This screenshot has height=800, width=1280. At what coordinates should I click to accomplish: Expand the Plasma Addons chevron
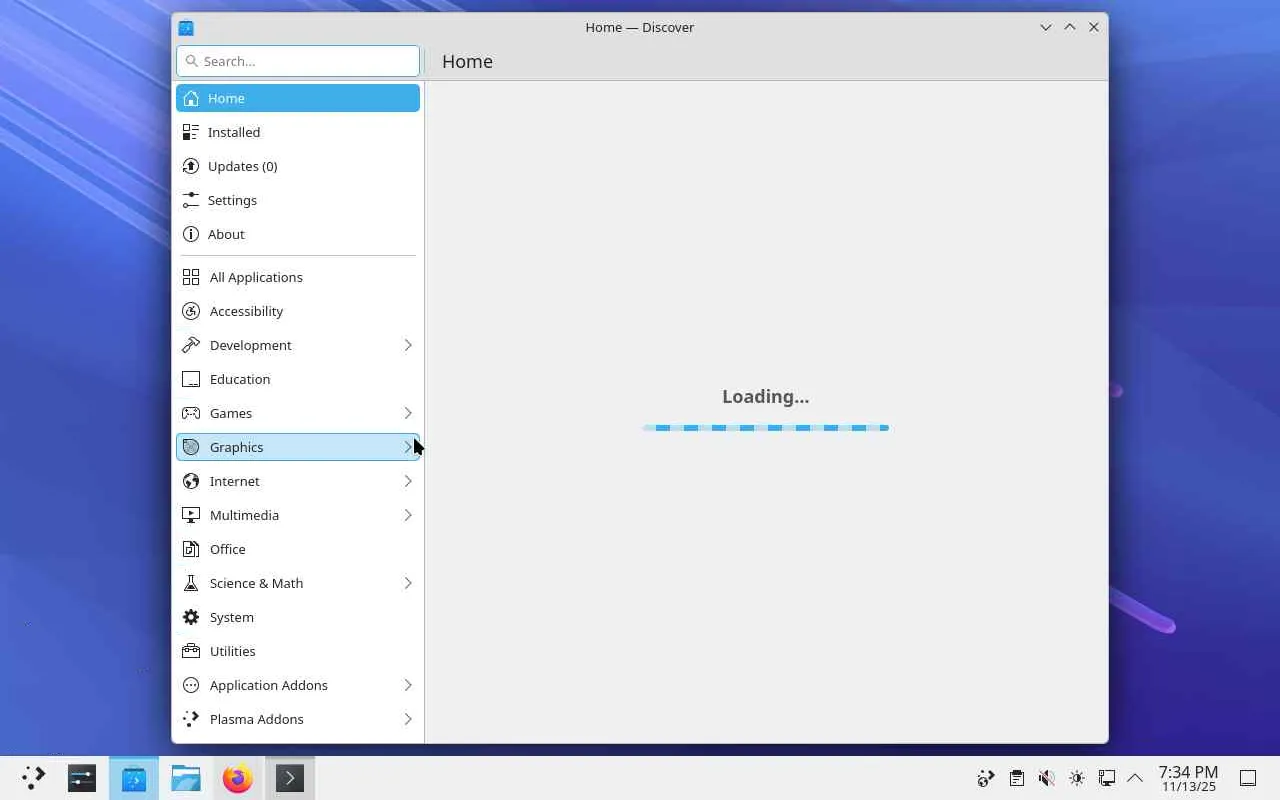408,719
